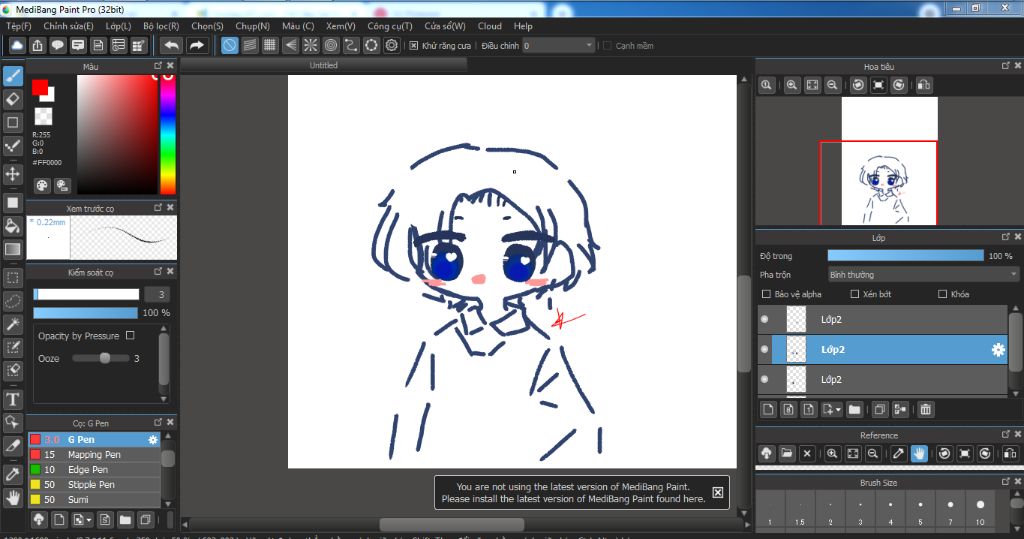
Task: Open settings gear for selected Lớp2 layer
Action: [x=998, y=350]
